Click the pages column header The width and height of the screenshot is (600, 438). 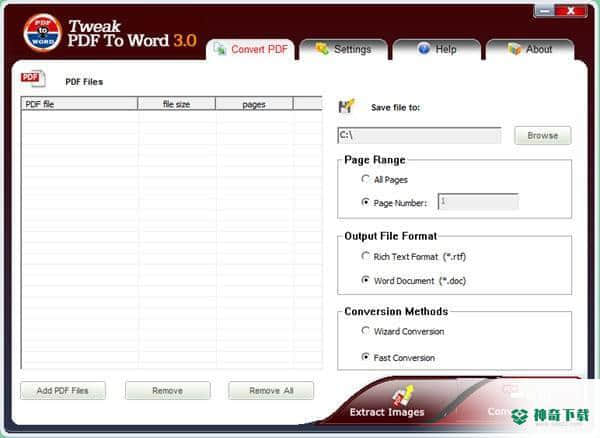pyautogui.click(x=254, y=104)
